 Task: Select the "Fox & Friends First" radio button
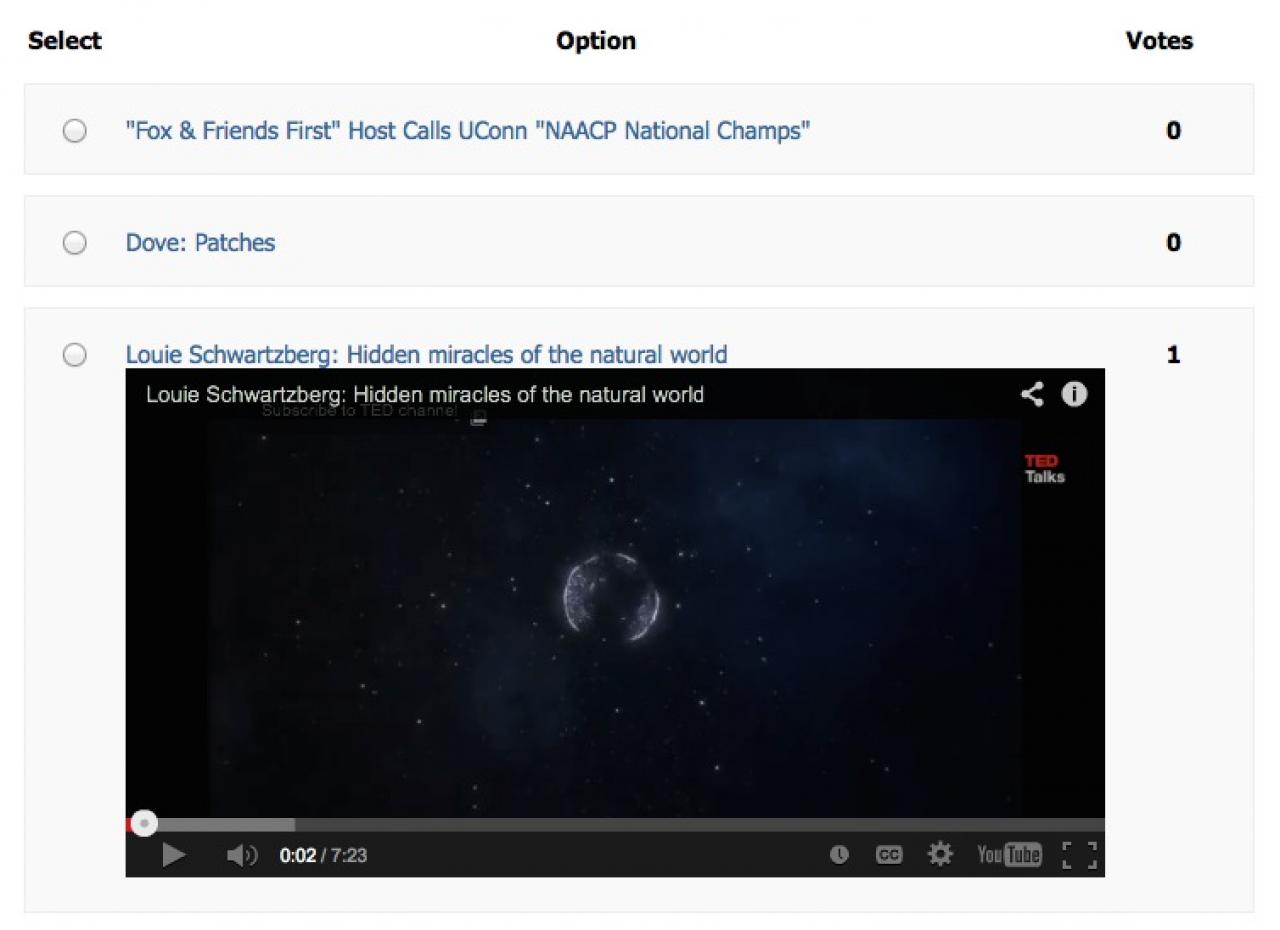point(75,131)
